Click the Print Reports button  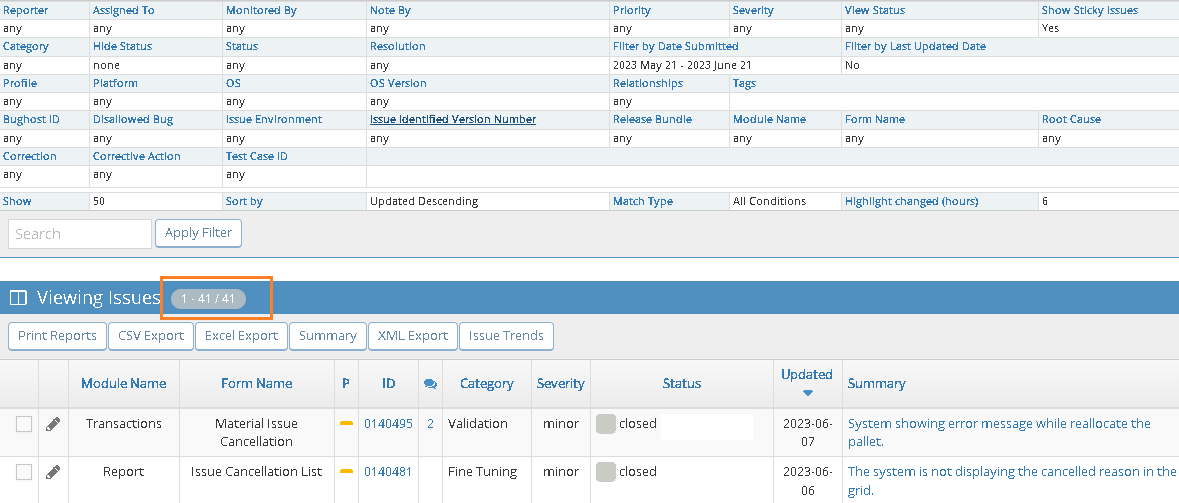(x=57, y=336)
